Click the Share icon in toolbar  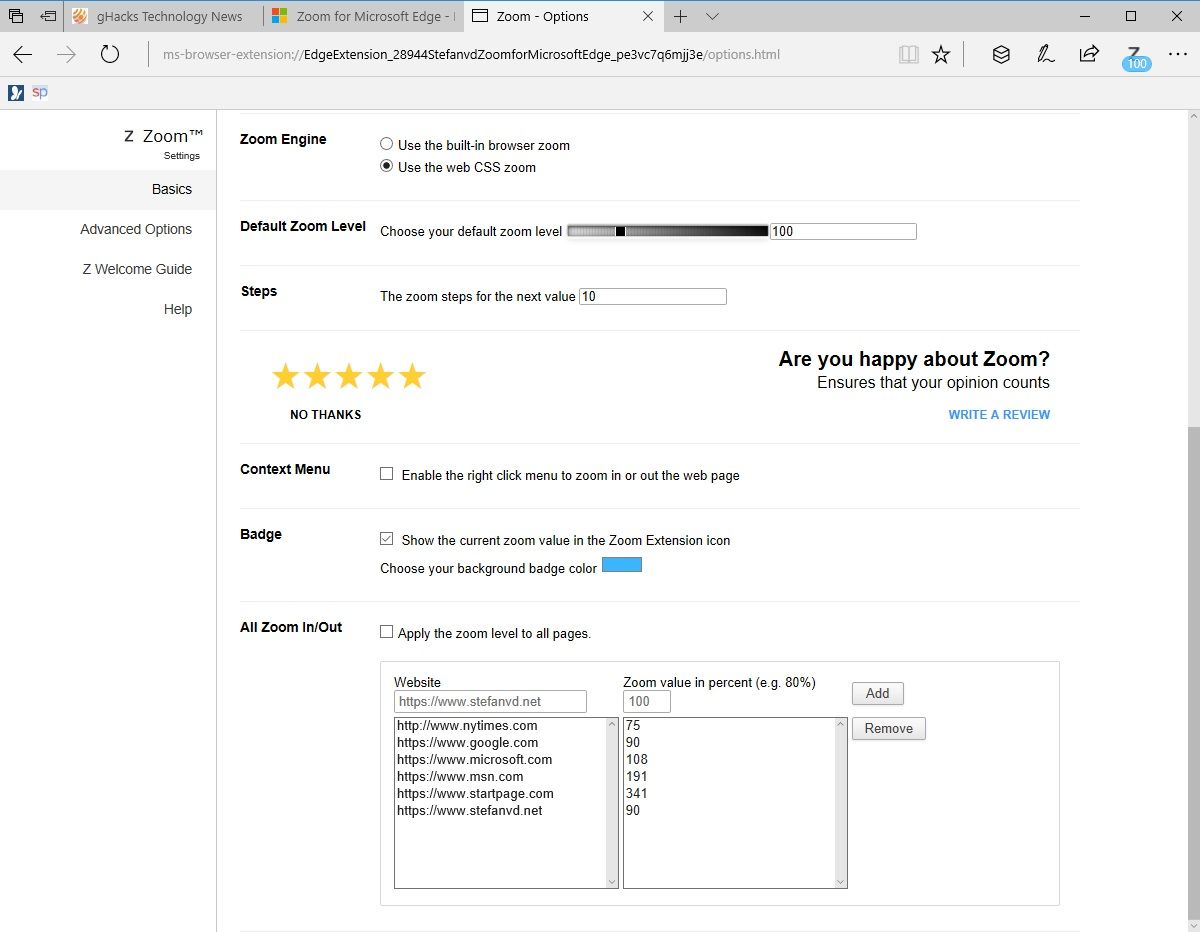tap(1089, 55)
